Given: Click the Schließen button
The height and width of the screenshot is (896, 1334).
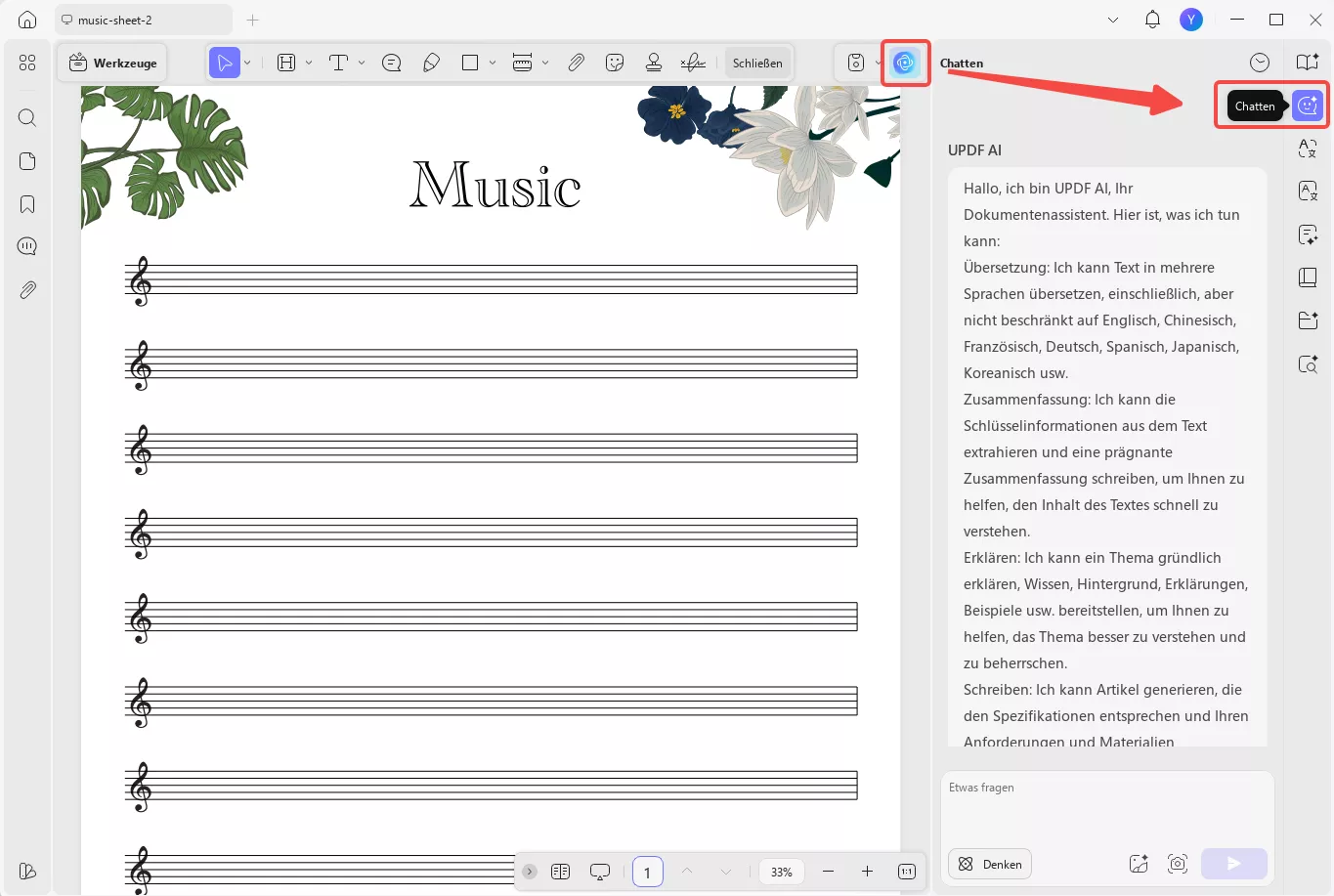Looking at the screenshot, I should click(x=757, y=62).
